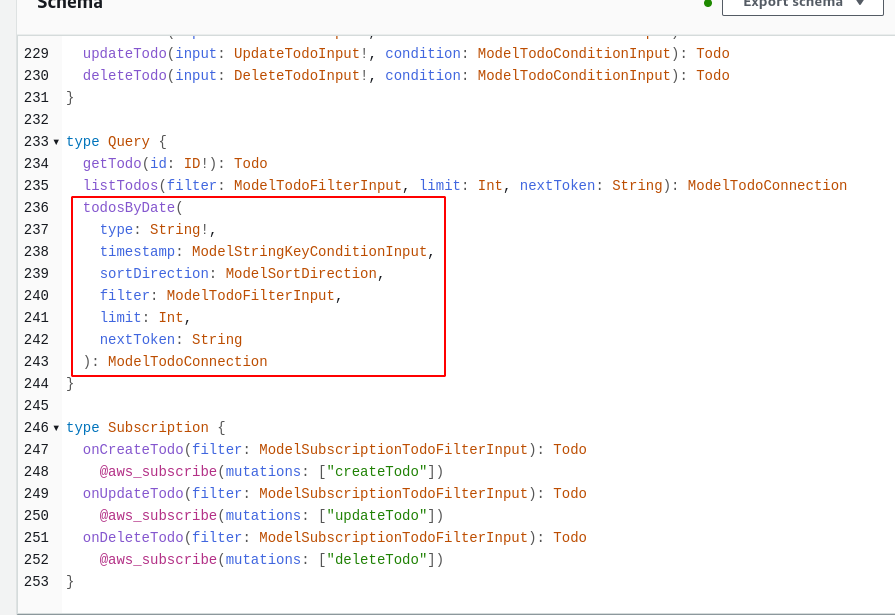Click the Schema heading text
Image resolution: width=895 pixels, height=615 pixels.
tap(70, 4)
